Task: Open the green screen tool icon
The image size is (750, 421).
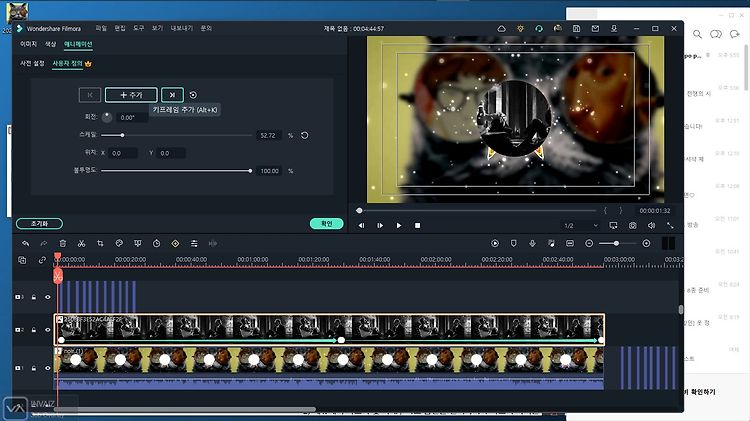Action: pos(138,244)
